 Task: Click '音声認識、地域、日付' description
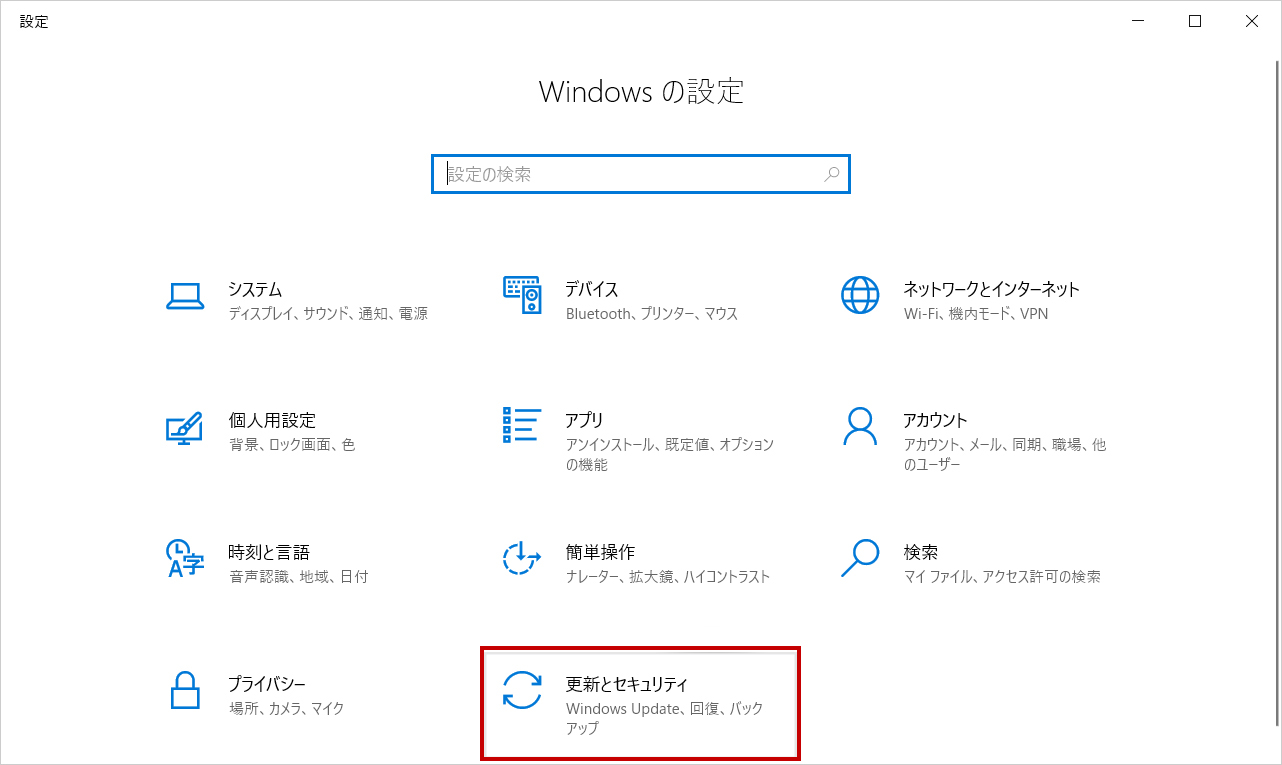[x=298, y=576]
